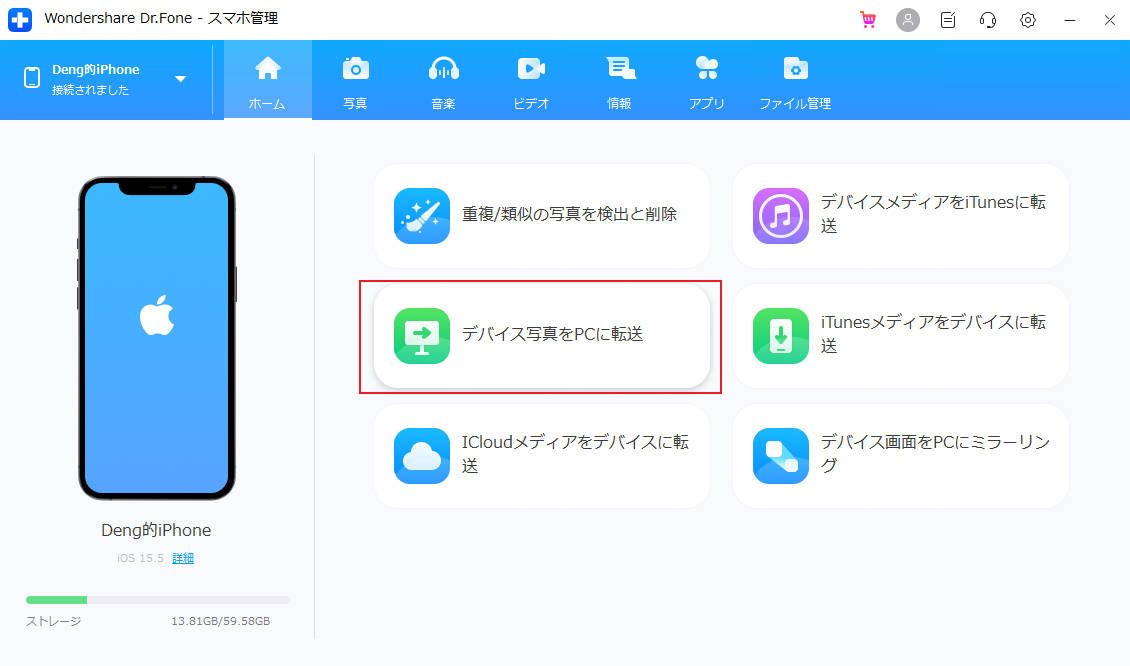
Task: Switch to the ファイル管理 tab
Action: (796, 80)
